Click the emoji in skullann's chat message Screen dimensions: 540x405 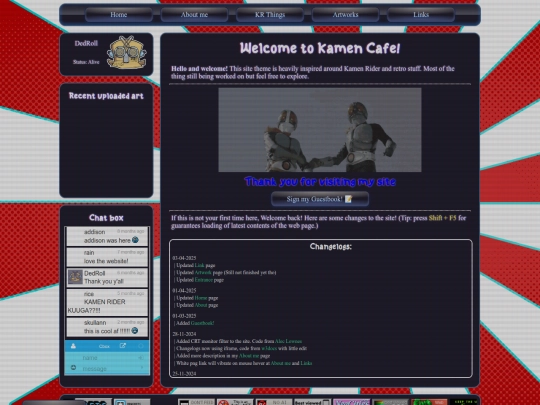pos(135,331)
